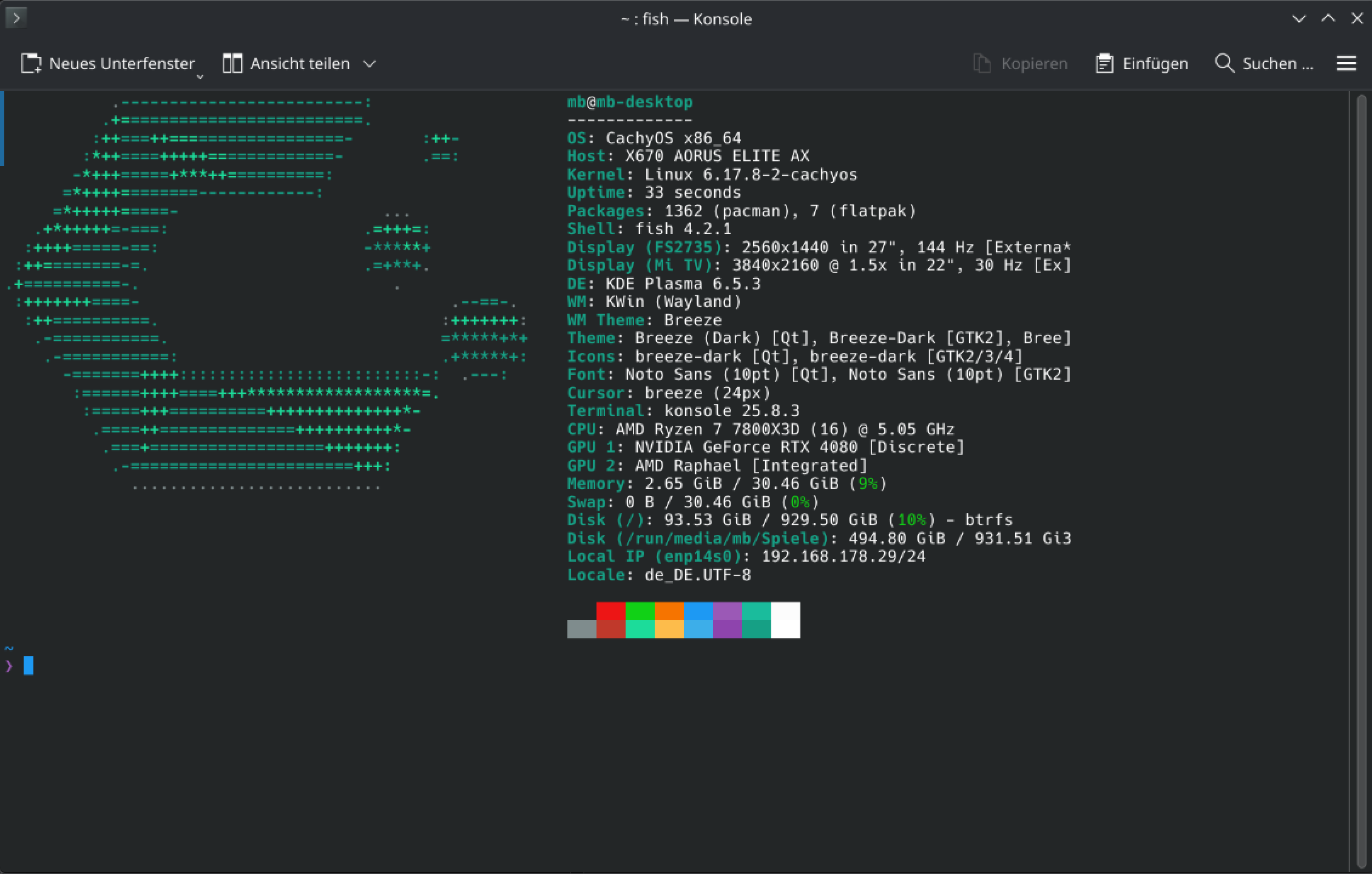Expand the Ansicht teilen dropdown chevron

tap(370, 64)
